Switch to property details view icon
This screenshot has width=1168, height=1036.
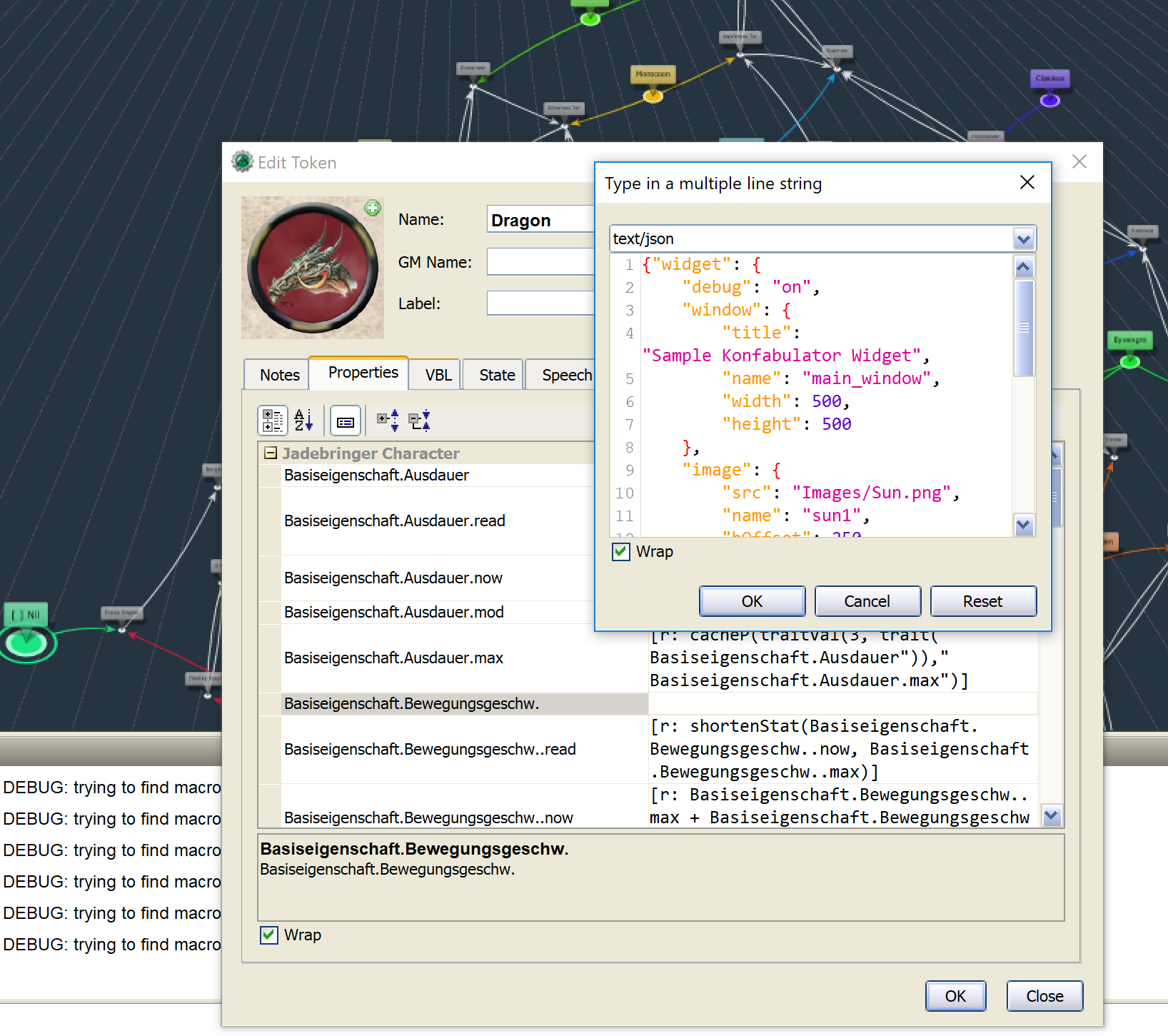(345, 421)
